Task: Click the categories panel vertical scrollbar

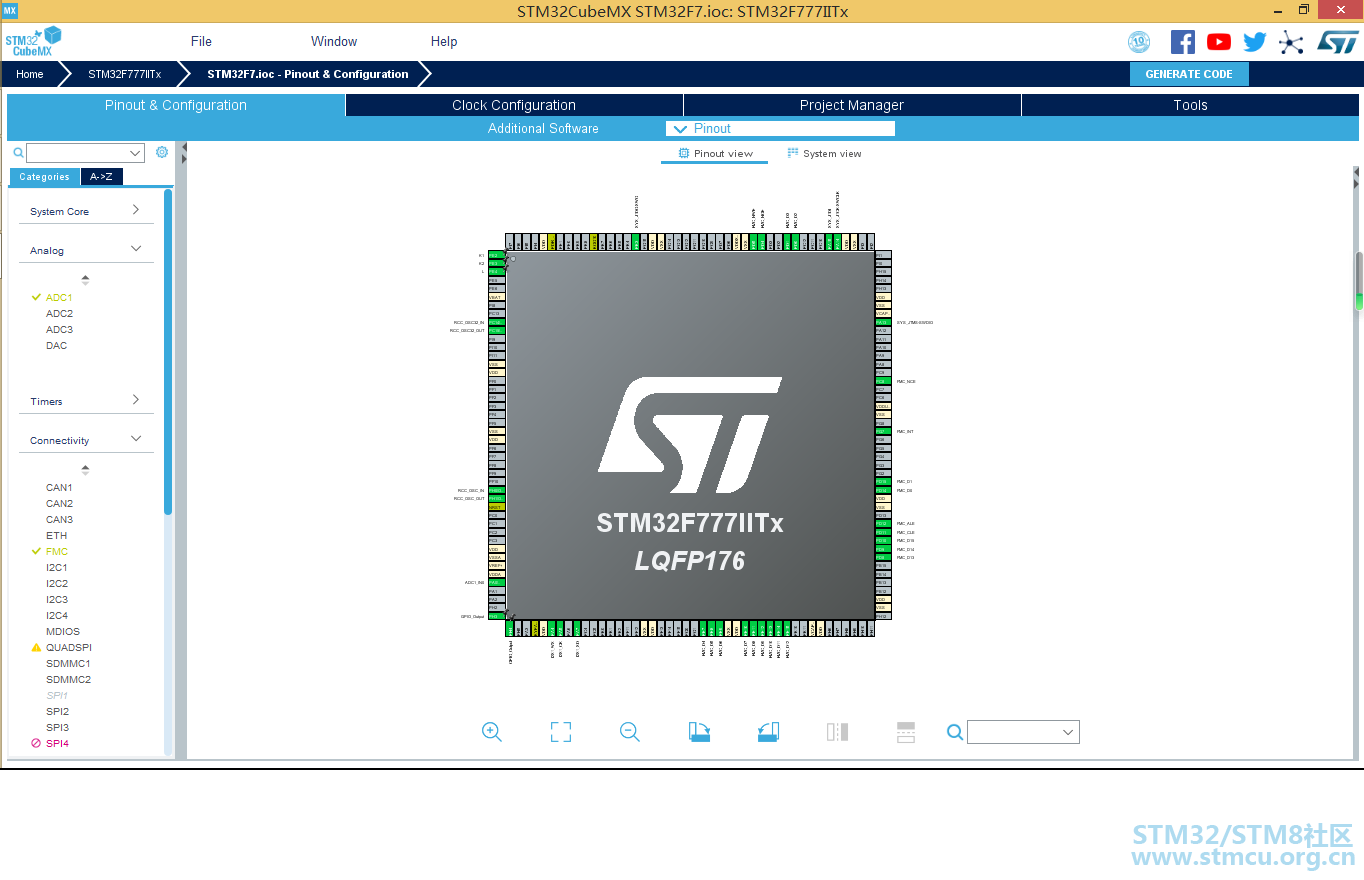Action: tap(168, 352)
